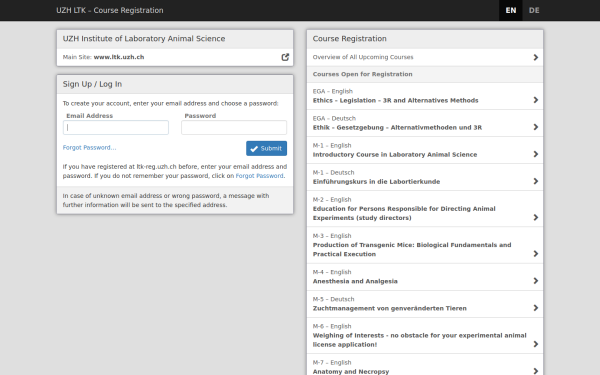Go to the UZH LTK - Course Registration header title
This screenshot has height=375, width=600.
click(110, 10)
